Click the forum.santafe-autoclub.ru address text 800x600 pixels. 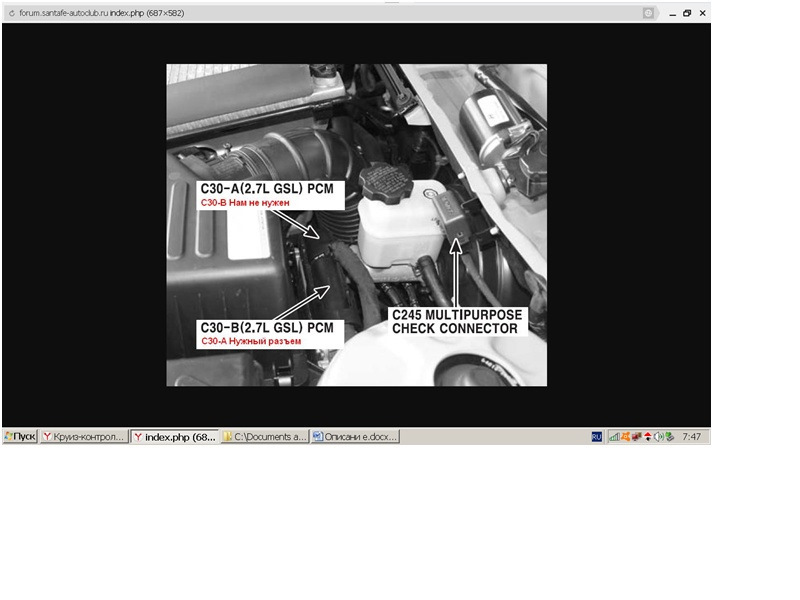pyautogui.click(x=64, y=13)
